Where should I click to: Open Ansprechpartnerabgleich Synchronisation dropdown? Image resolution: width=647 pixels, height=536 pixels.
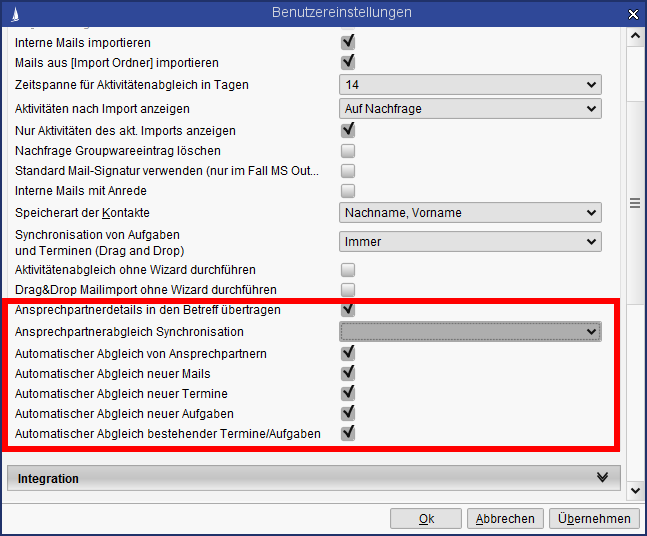coord(470,331)
